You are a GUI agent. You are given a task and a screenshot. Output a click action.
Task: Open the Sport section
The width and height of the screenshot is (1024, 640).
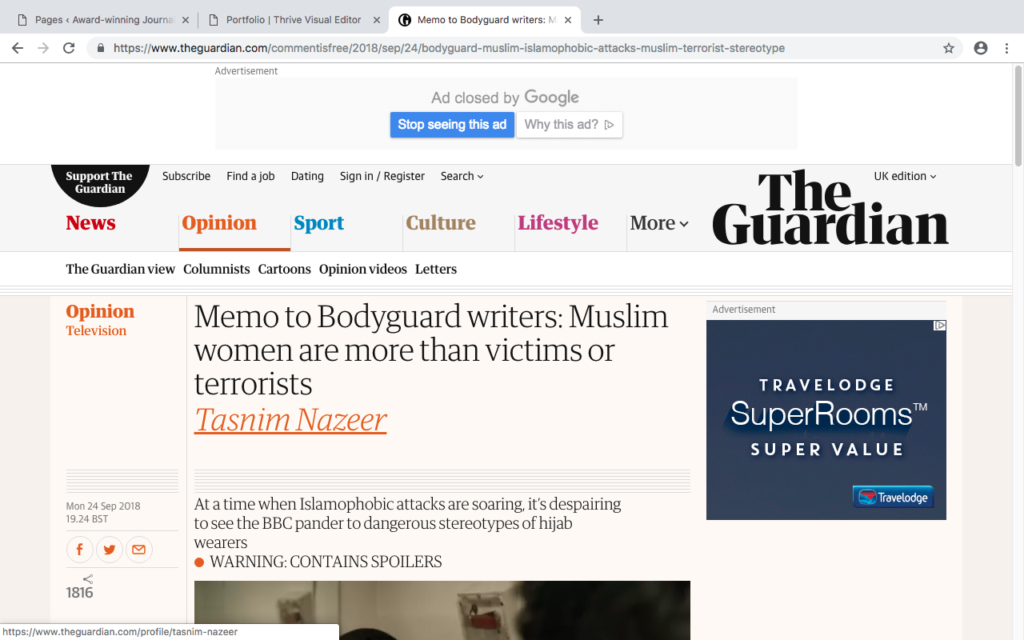[319, 223]
